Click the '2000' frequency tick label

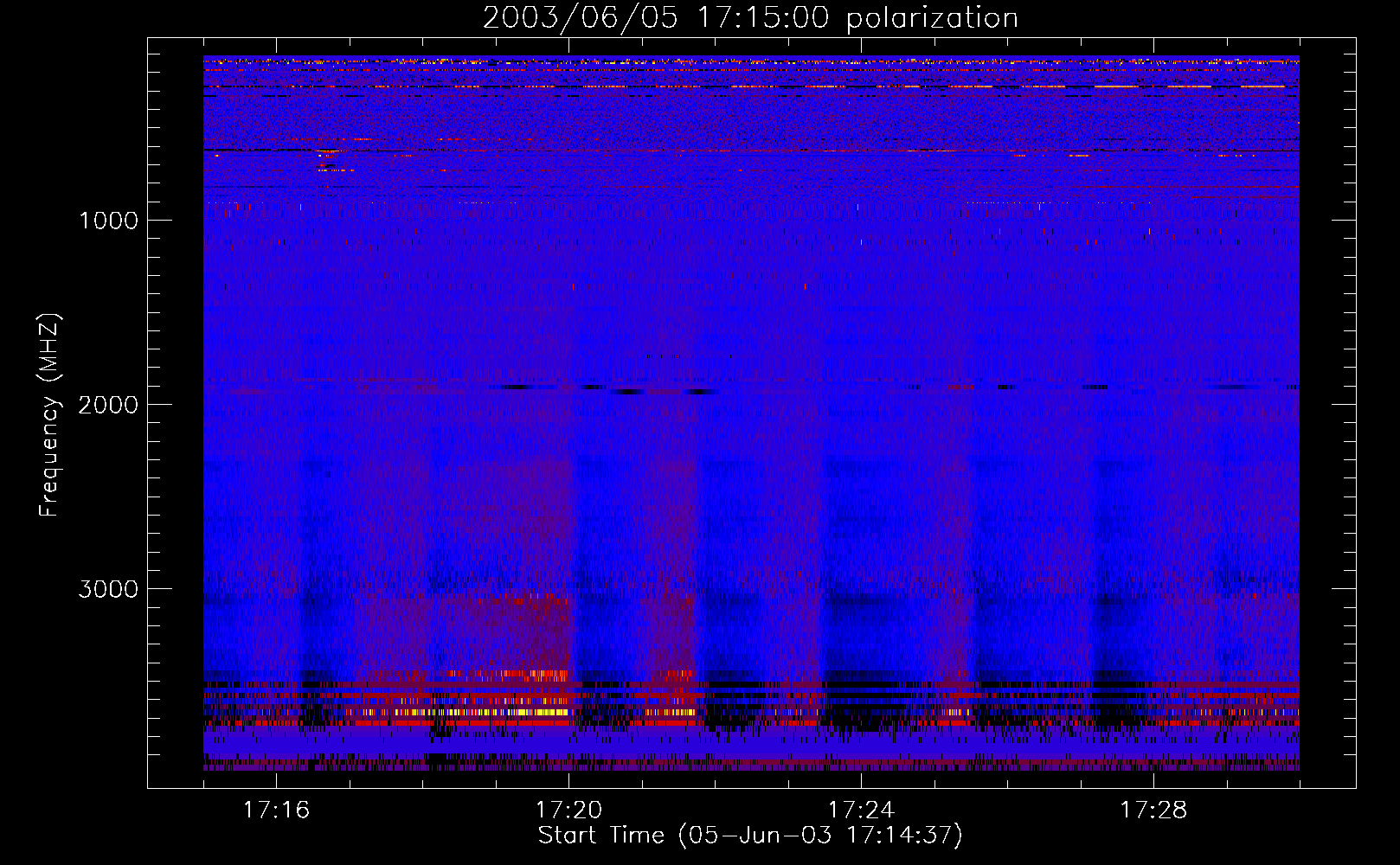108,405
